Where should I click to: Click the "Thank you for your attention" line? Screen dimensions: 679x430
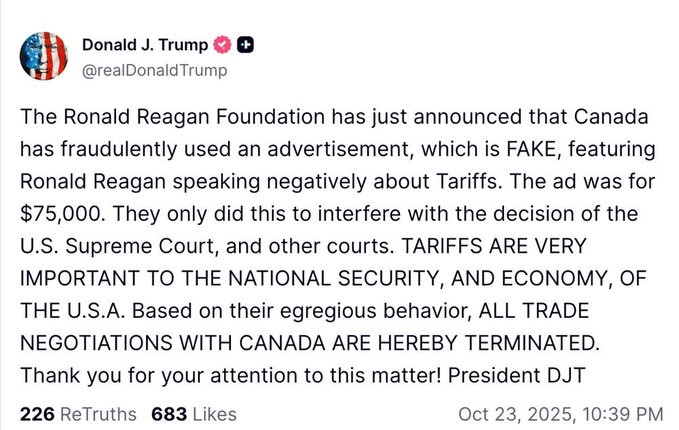(200, 376)
